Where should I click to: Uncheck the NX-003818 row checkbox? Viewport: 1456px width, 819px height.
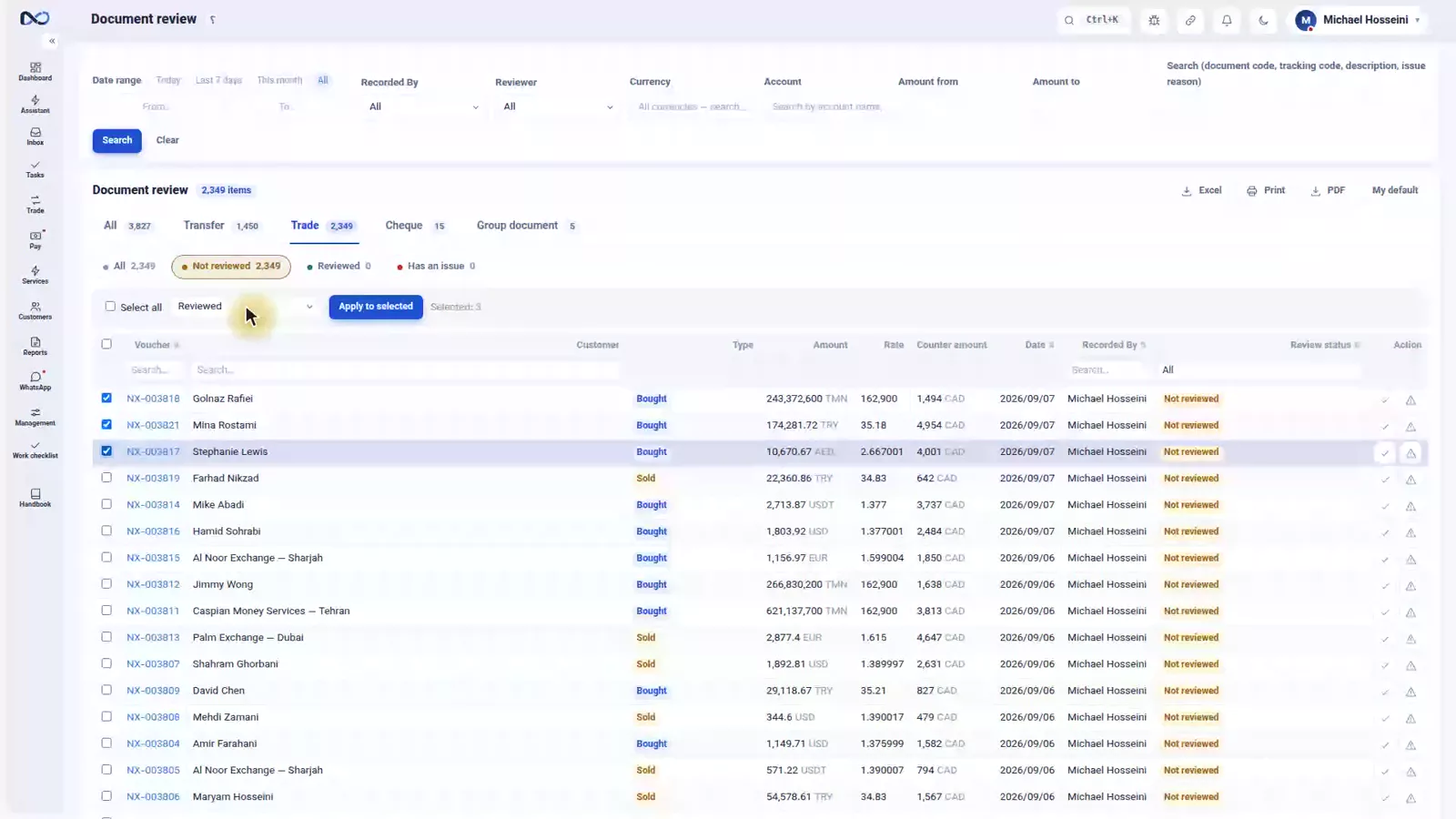click(106, 398)
